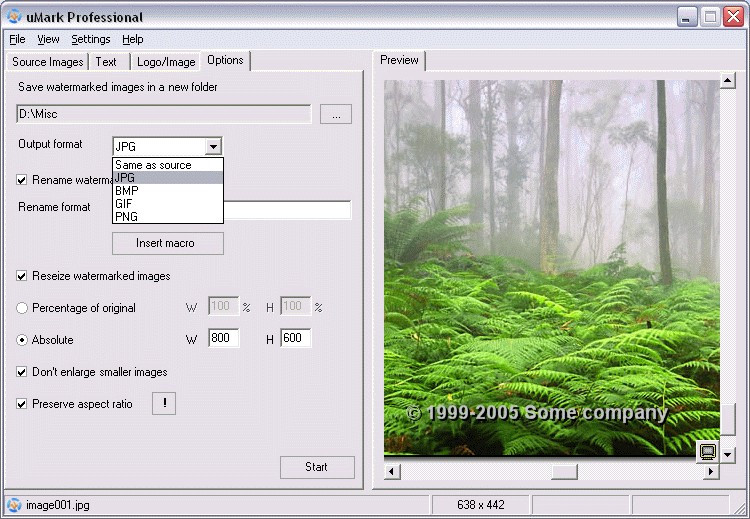Choose PNG in the format list
The image size is (750, 519).
(x=168, y=217)
